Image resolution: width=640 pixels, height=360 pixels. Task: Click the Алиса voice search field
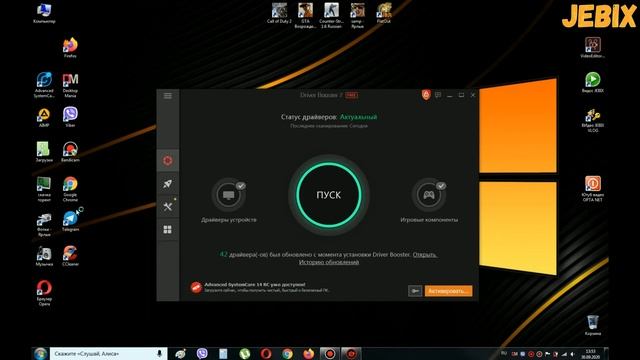[109, 353]
